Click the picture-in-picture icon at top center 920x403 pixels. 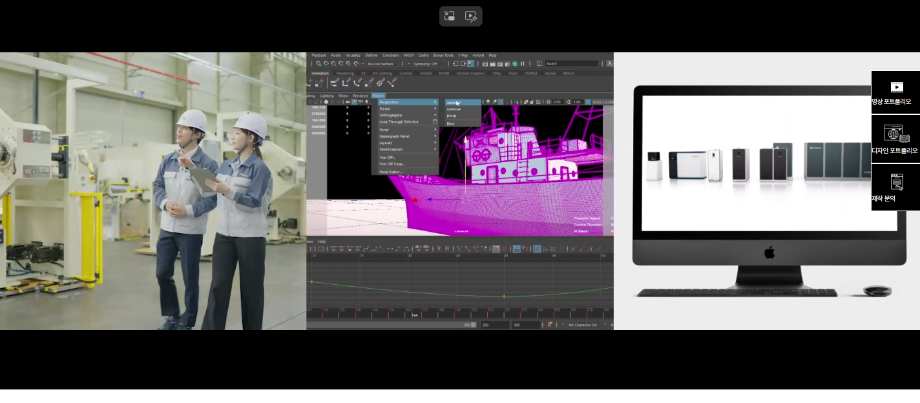(x=450, y=16)
